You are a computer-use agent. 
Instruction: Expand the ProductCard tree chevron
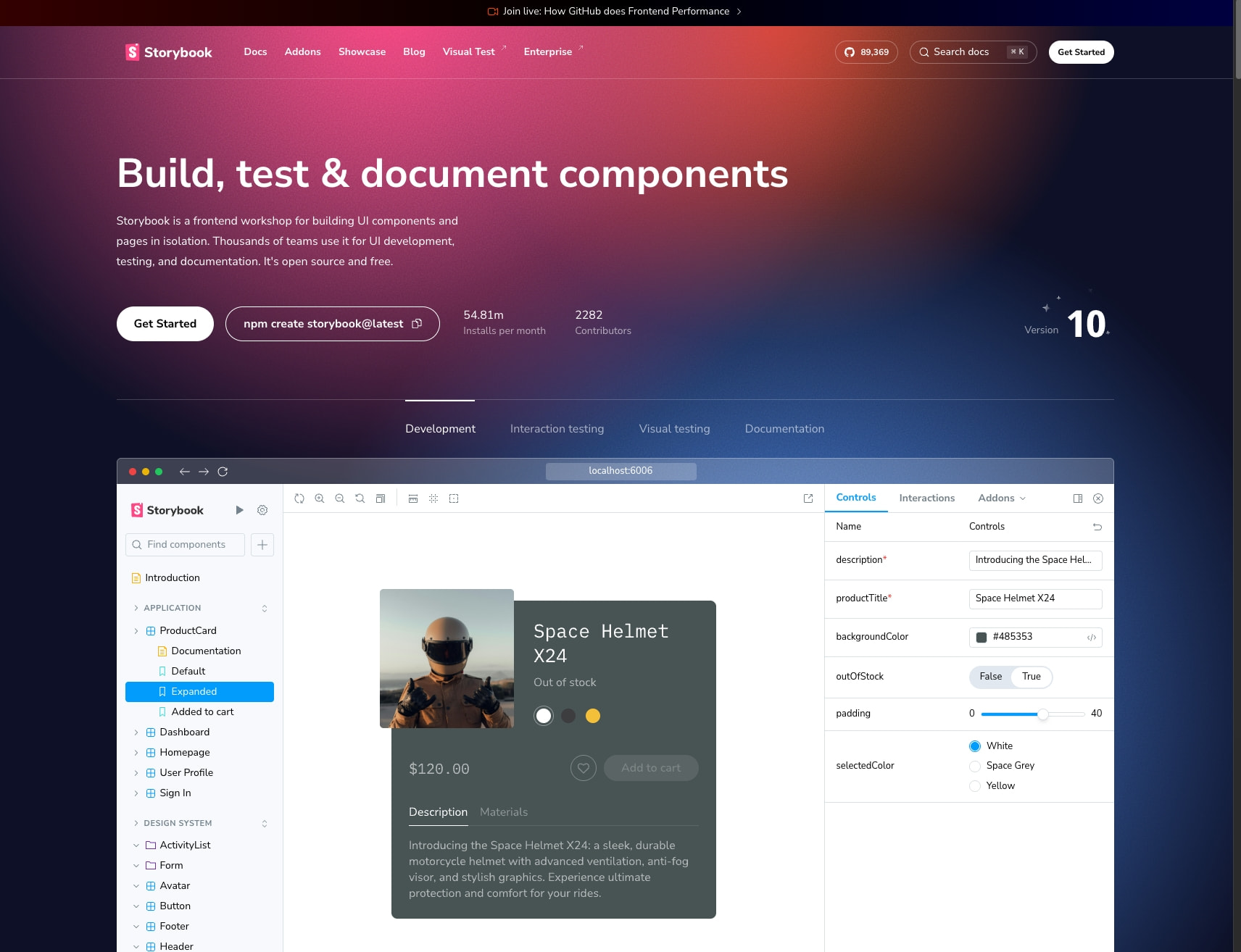136,631
